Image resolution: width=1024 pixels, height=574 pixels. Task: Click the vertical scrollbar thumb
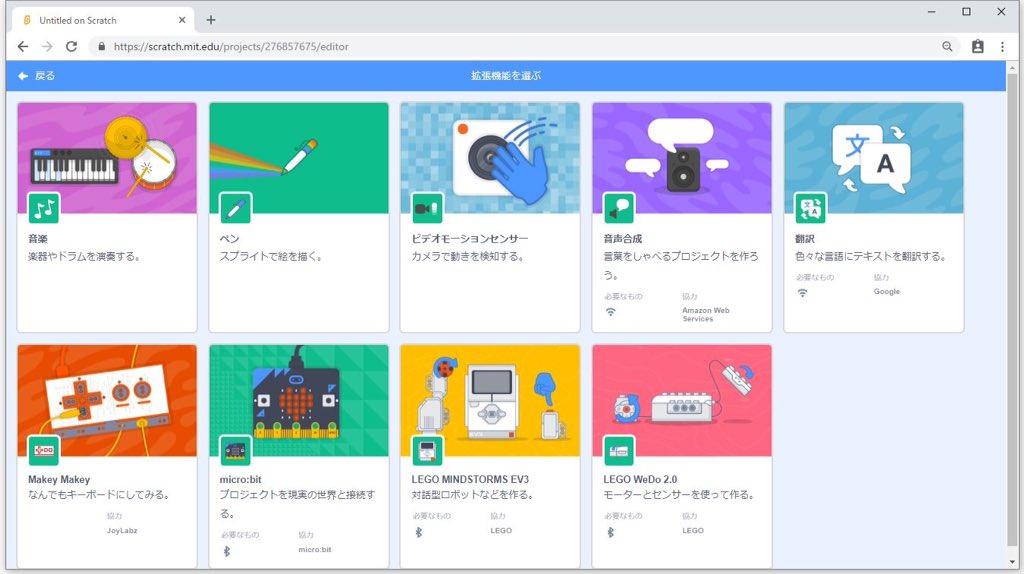click(1012, 310)
